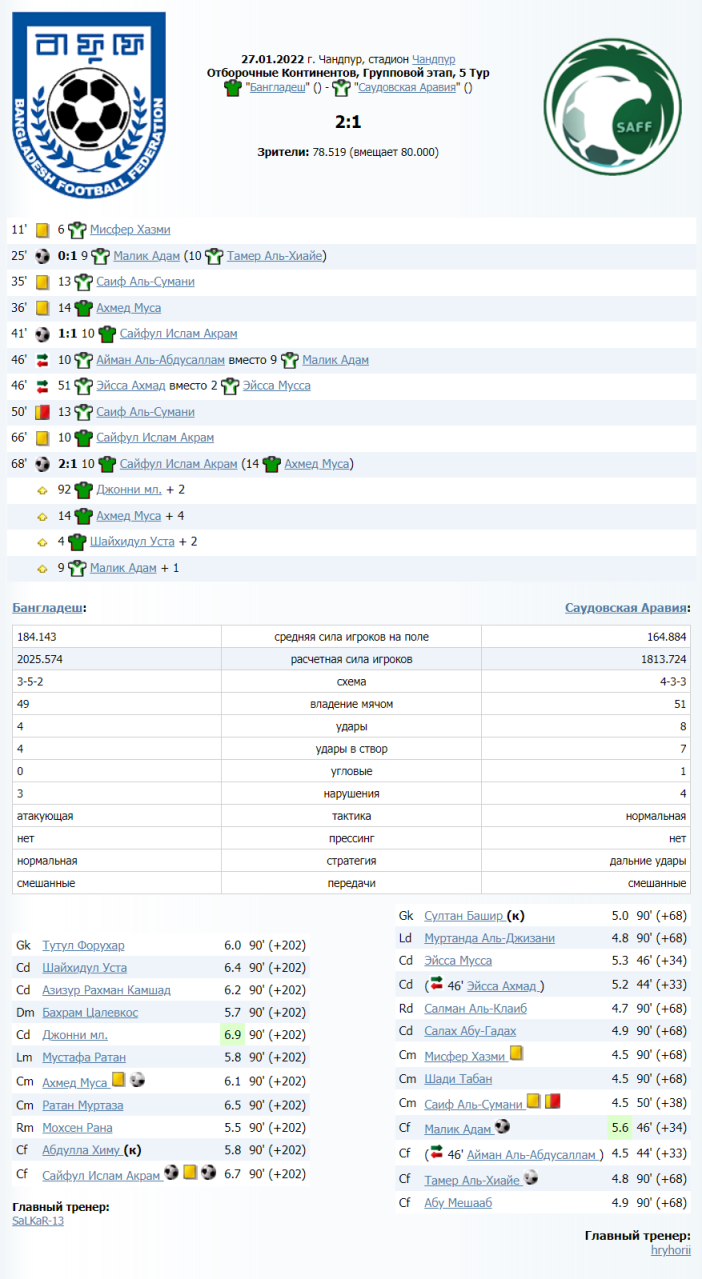The height and width of the screenshot is (1279, 702).
Task: Click the yellow card beside Ахмед Муса in lineup
Action: pyautogui.click(x=118, y=1080)
